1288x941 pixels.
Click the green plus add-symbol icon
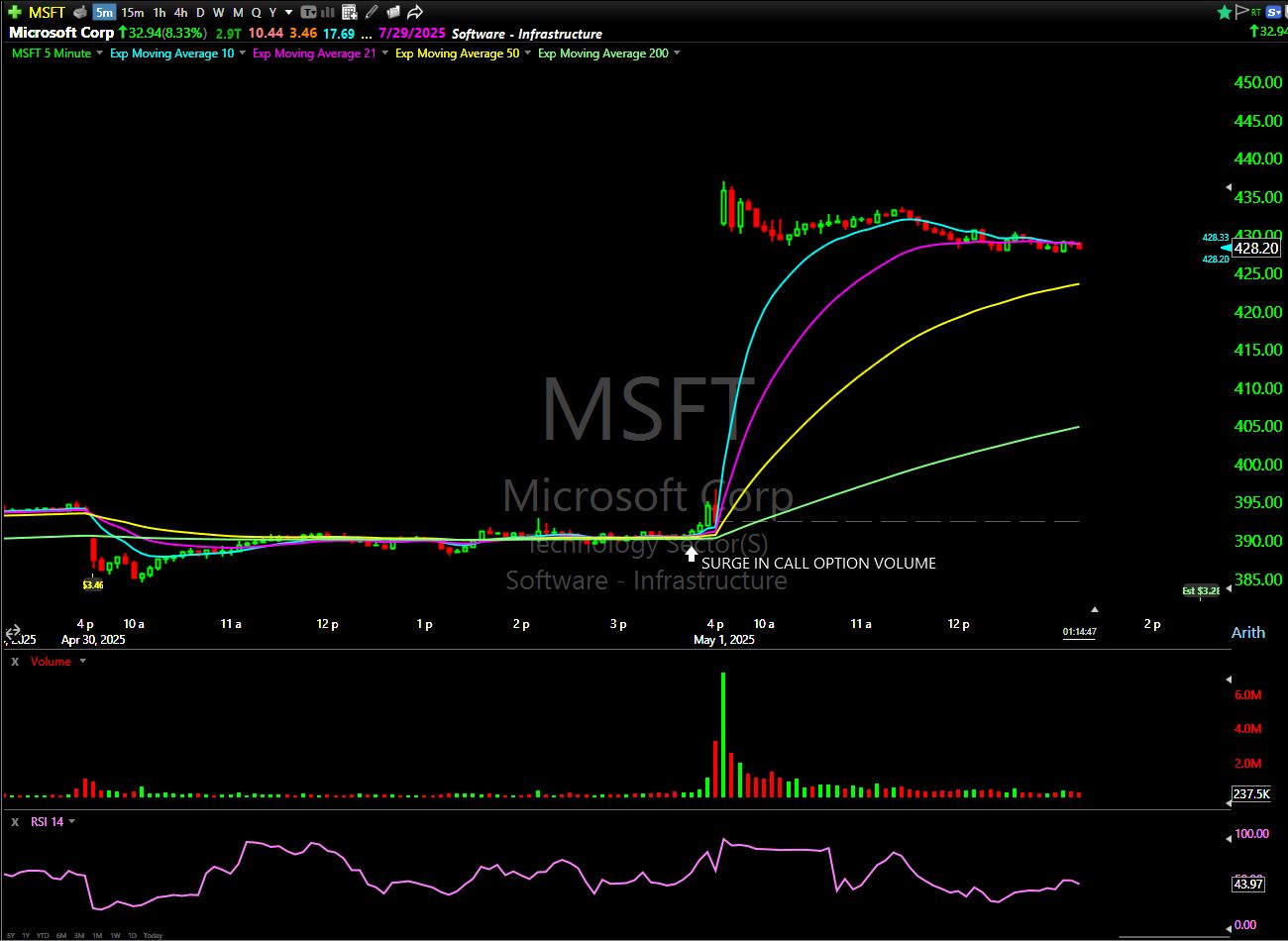14,12
